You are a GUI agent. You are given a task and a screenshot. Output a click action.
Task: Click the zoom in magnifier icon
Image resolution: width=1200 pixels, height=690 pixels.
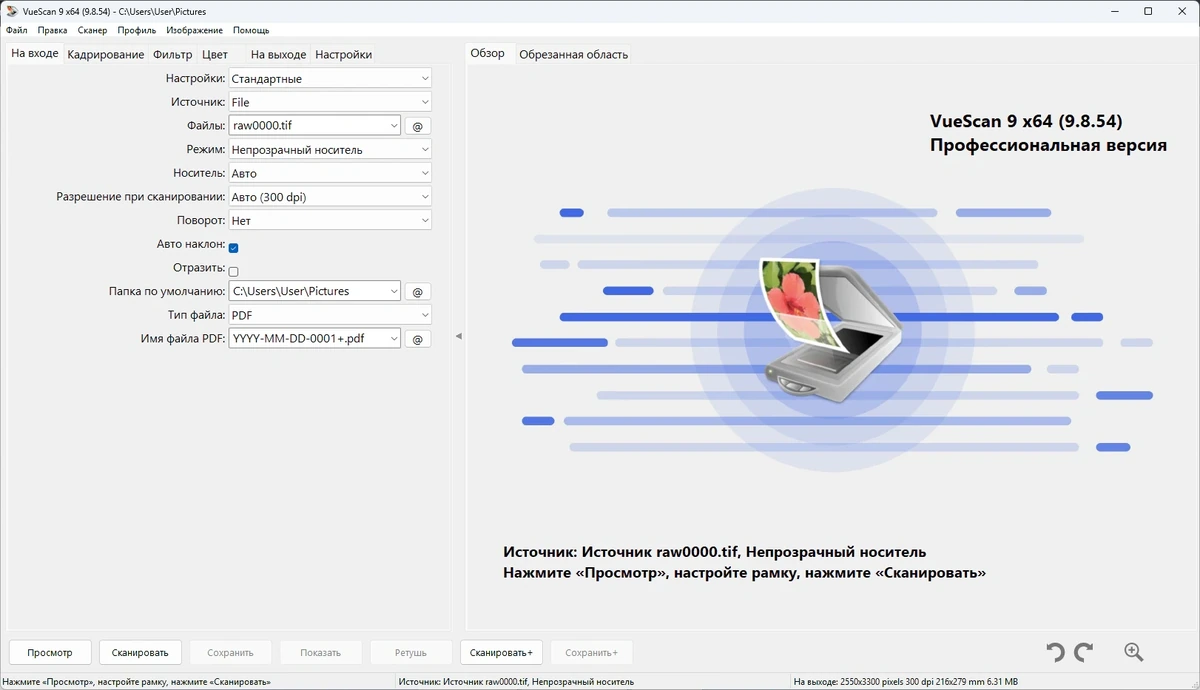(x=1133, y=652)
